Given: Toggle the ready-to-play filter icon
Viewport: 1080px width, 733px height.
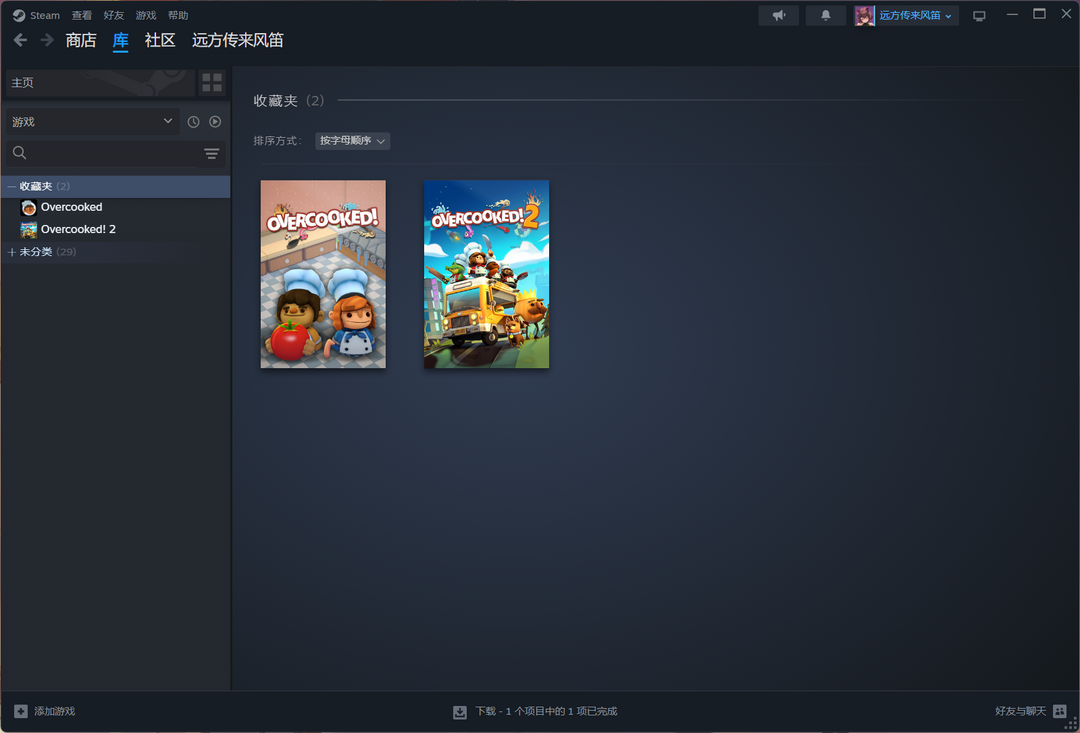Looking at the screenshot, I should [215, 122].
